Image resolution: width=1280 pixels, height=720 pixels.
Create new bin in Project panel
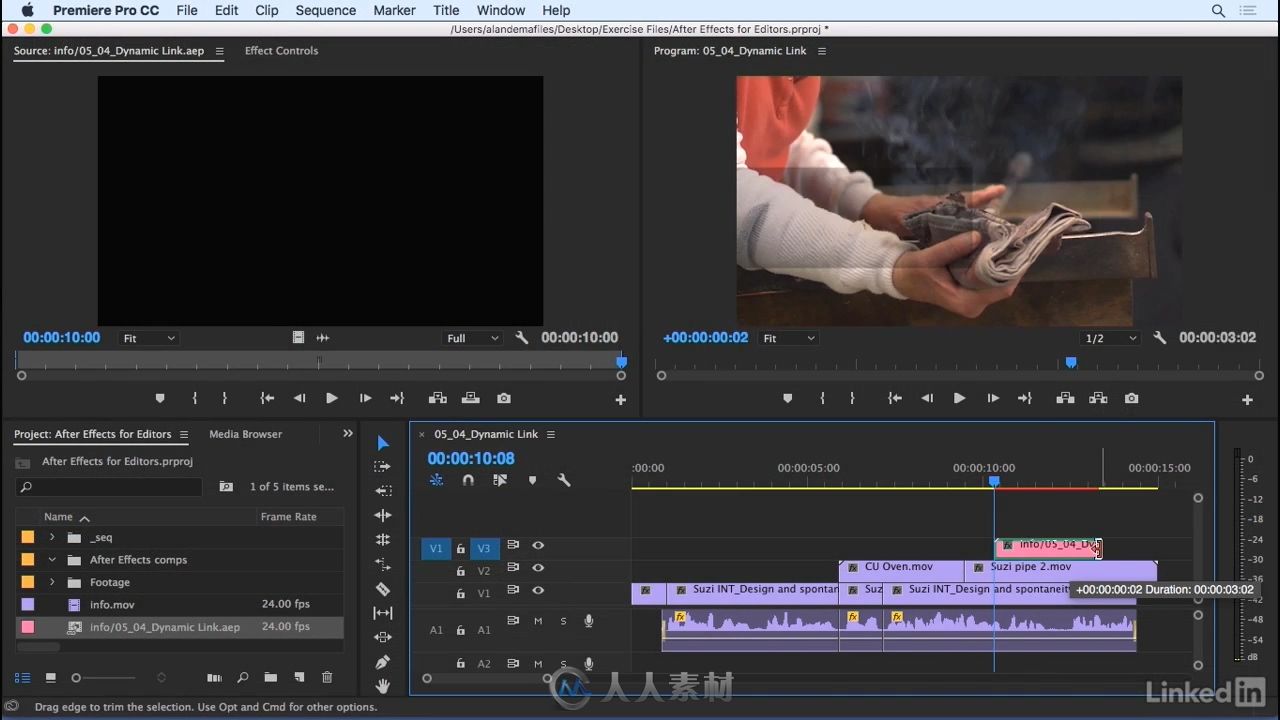tap(270, 677)
